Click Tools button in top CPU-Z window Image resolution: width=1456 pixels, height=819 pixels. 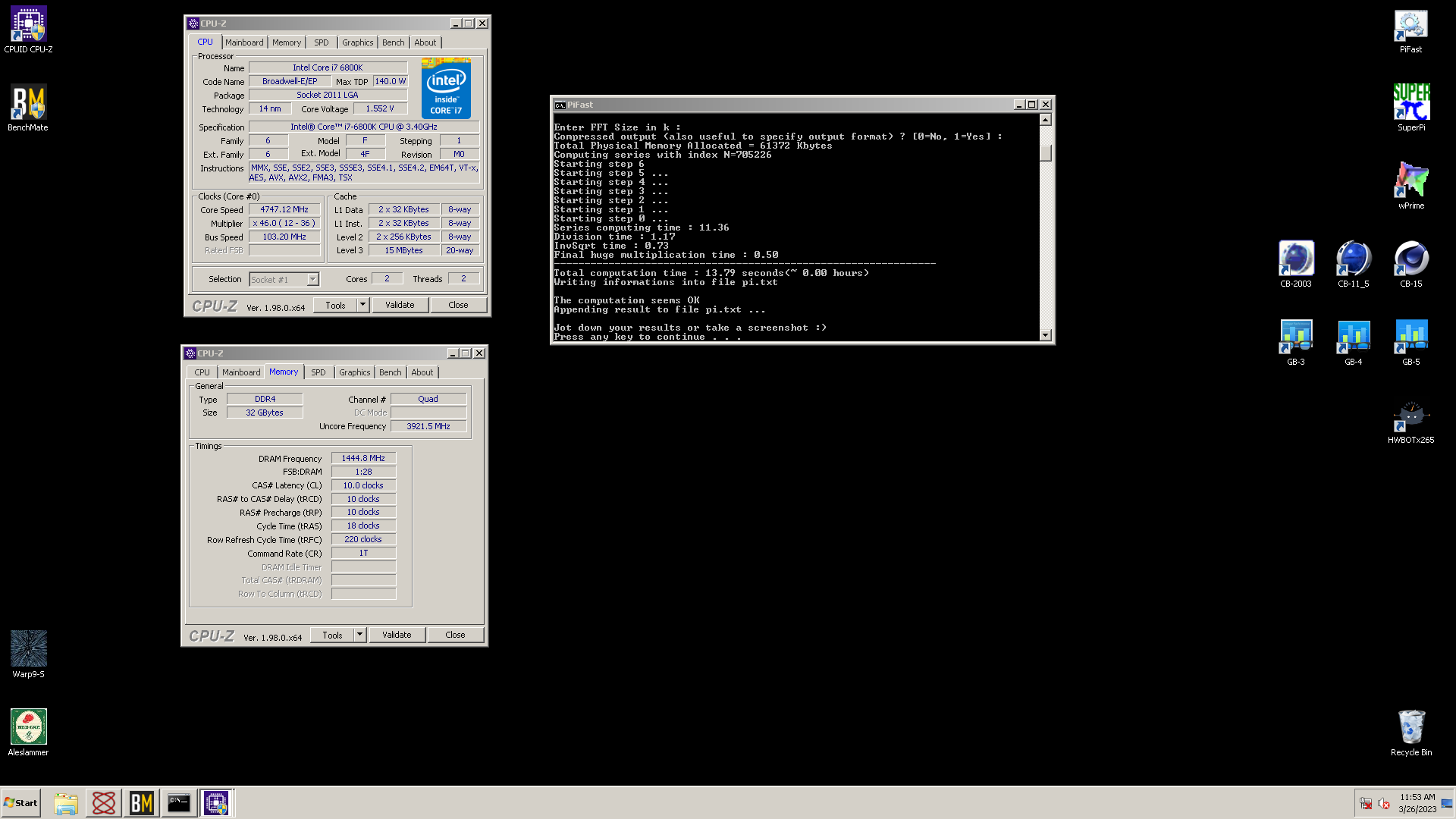(x=335, y=305)
